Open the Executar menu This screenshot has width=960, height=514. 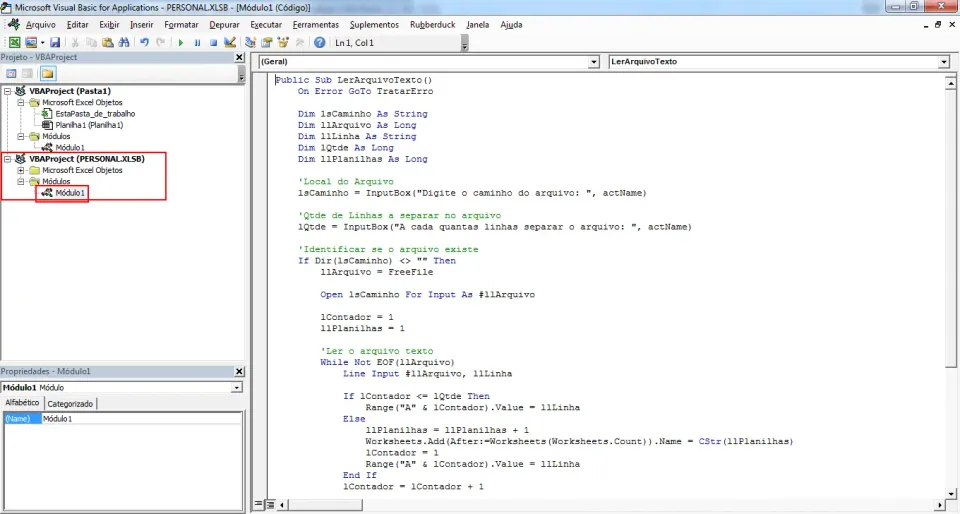coord(266,24)
